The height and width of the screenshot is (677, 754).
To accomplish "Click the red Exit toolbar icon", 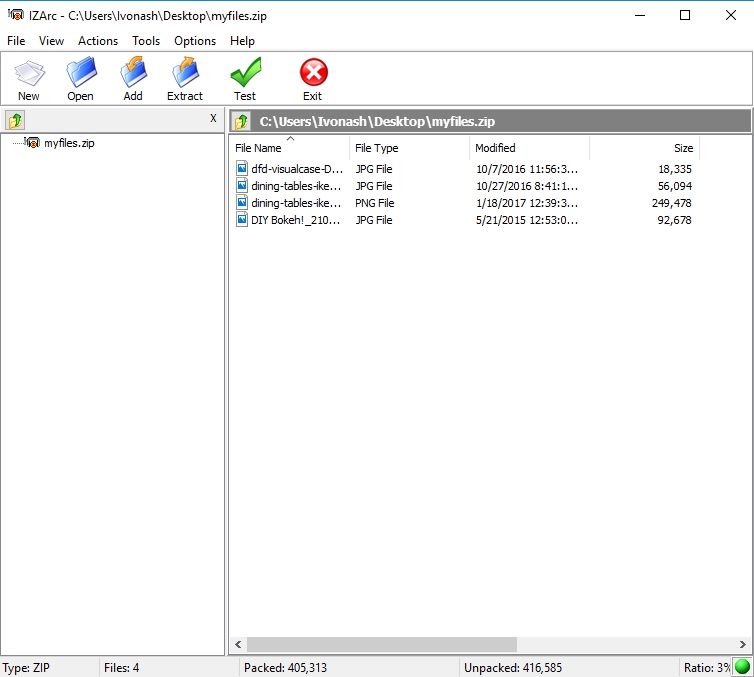I will tap(314, 73).
